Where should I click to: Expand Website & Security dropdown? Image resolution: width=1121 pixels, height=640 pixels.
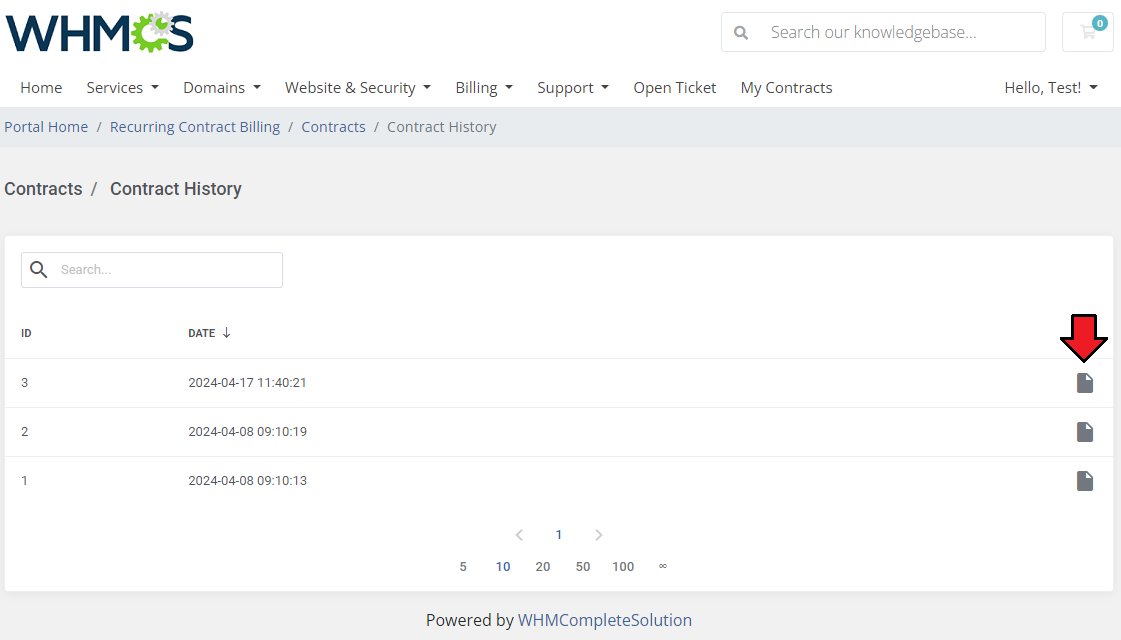click(x=357, y=88)
